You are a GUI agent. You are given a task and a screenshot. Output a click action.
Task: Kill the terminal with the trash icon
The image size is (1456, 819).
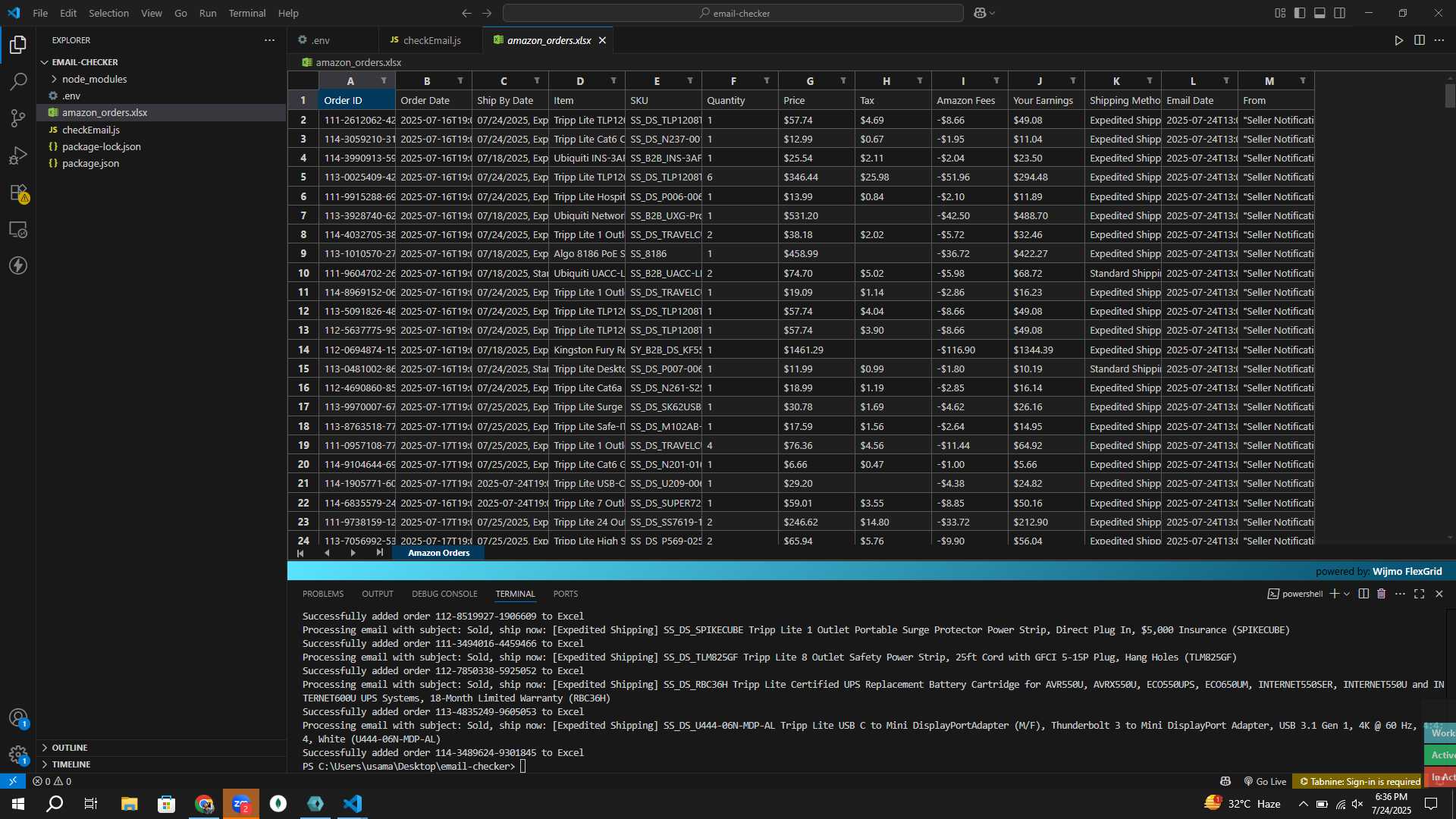coord(1381,594)
